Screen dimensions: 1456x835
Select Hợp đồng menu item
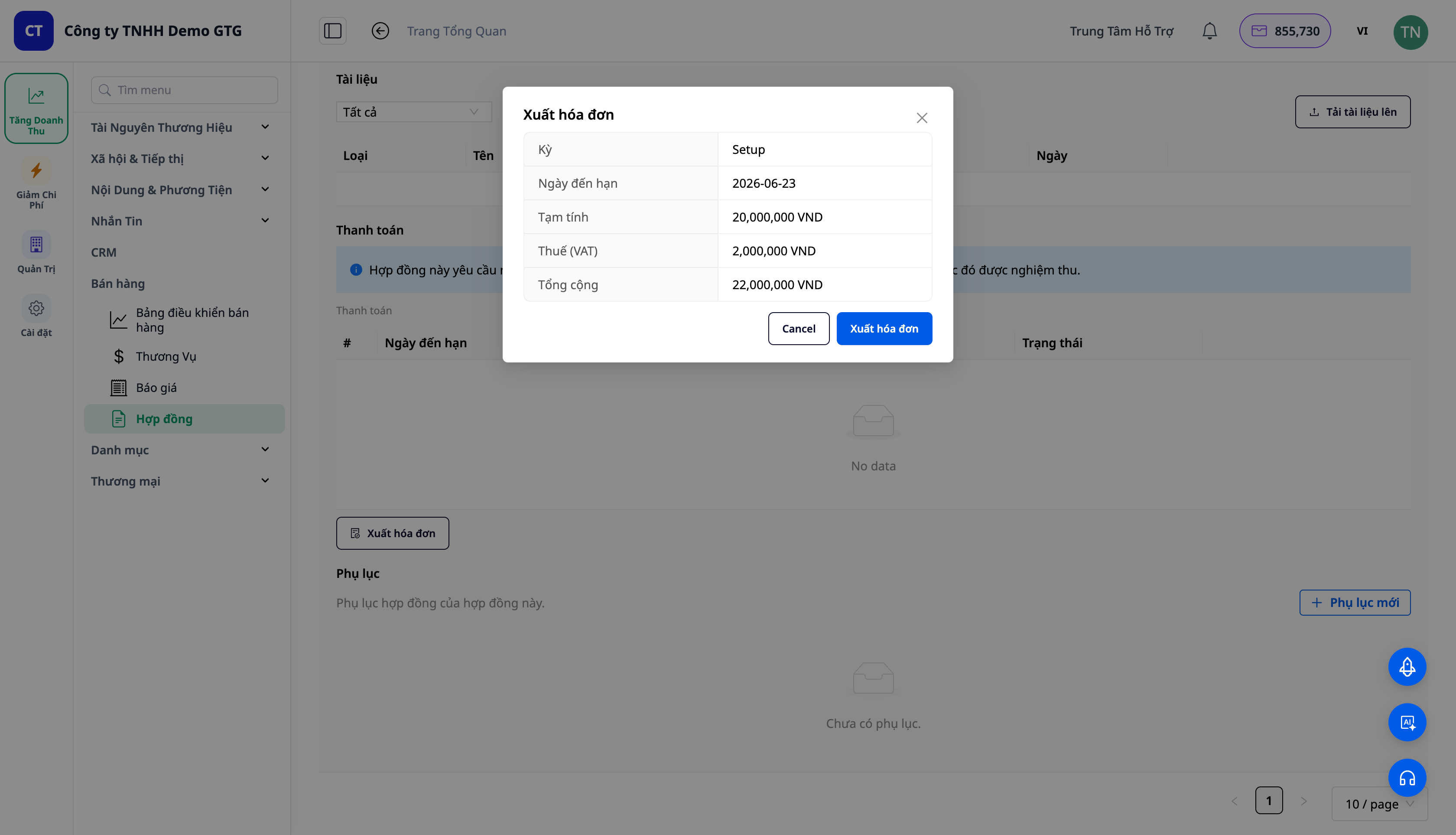tap(184, 419)
